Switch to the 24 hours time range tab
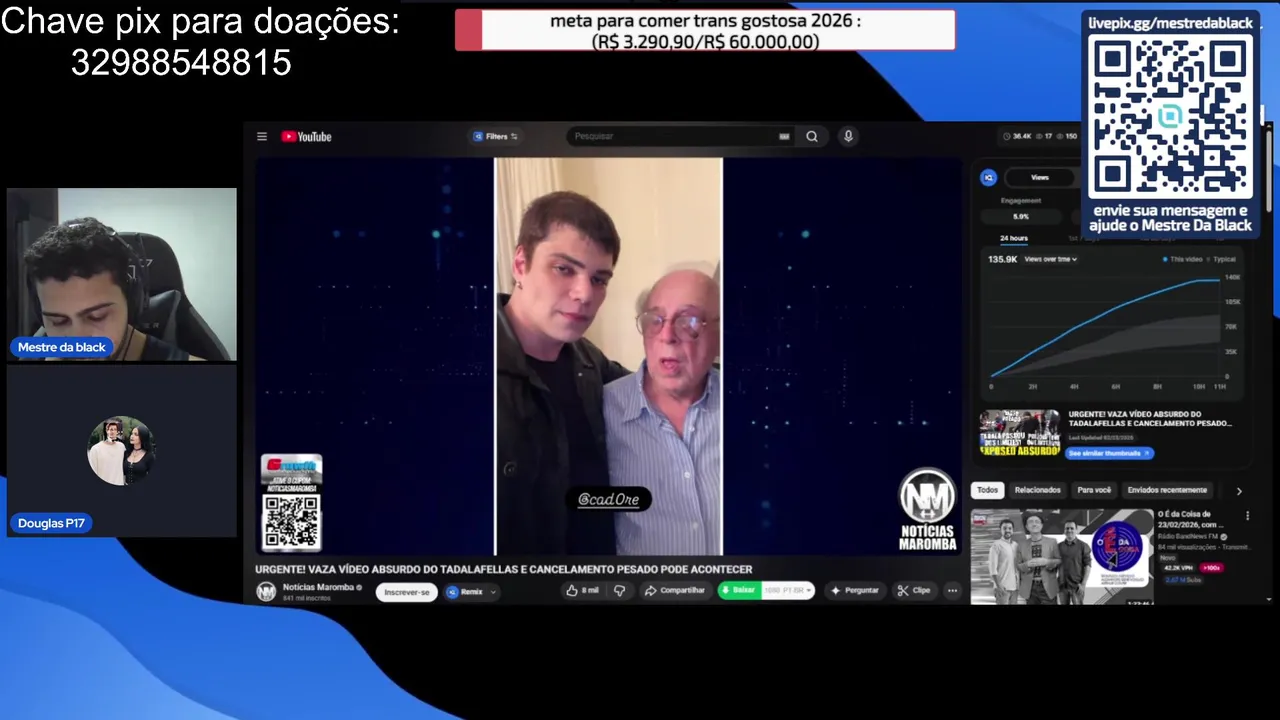This screenshot has width=1280, height=720. pos(1013,238)
